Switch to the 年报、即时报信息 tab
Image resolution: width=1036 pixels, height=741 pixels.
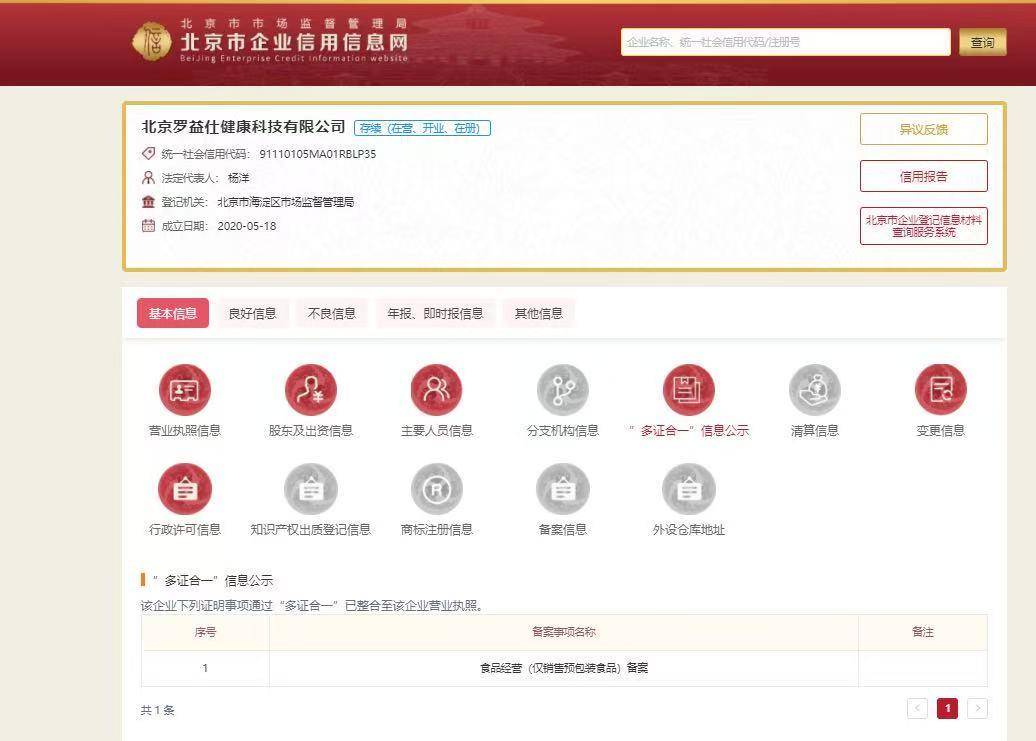(x=435, y=313)
